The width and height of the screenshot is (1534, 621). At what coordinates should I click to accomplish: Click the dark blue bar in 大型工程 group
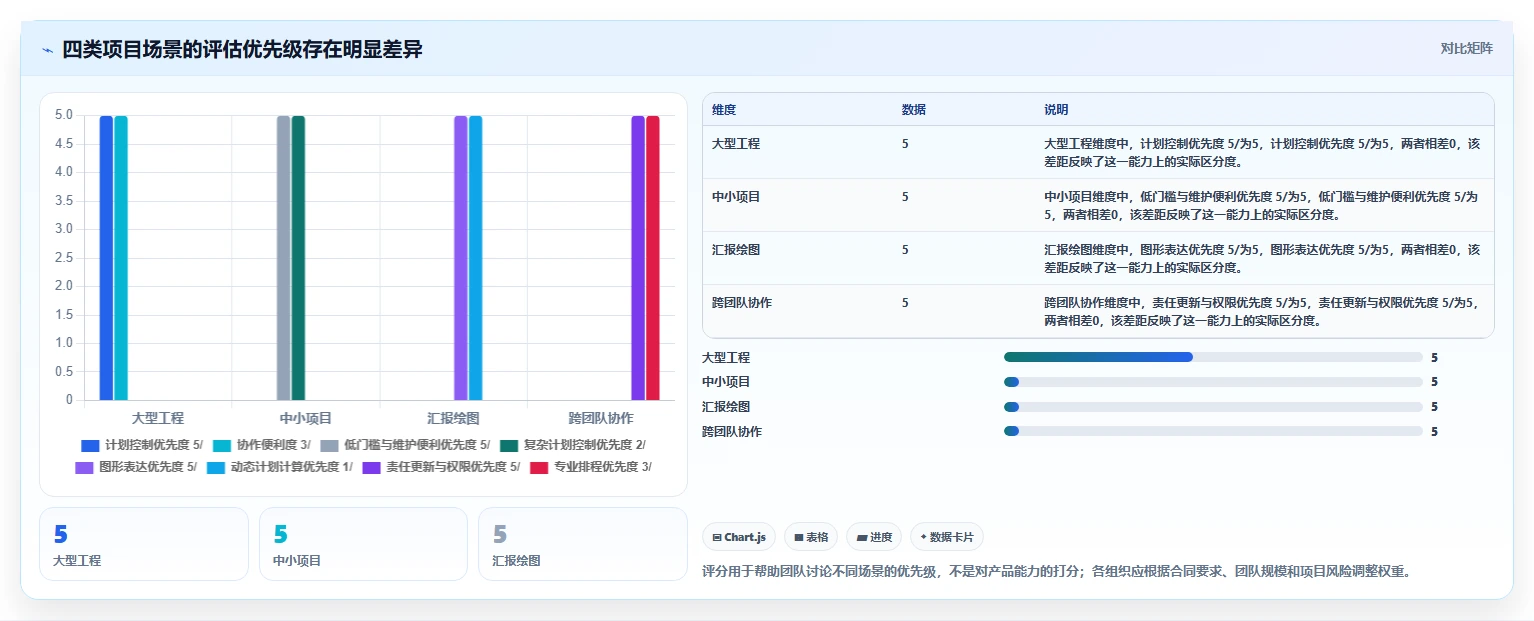pyautogui.click(x=106, y=258)
